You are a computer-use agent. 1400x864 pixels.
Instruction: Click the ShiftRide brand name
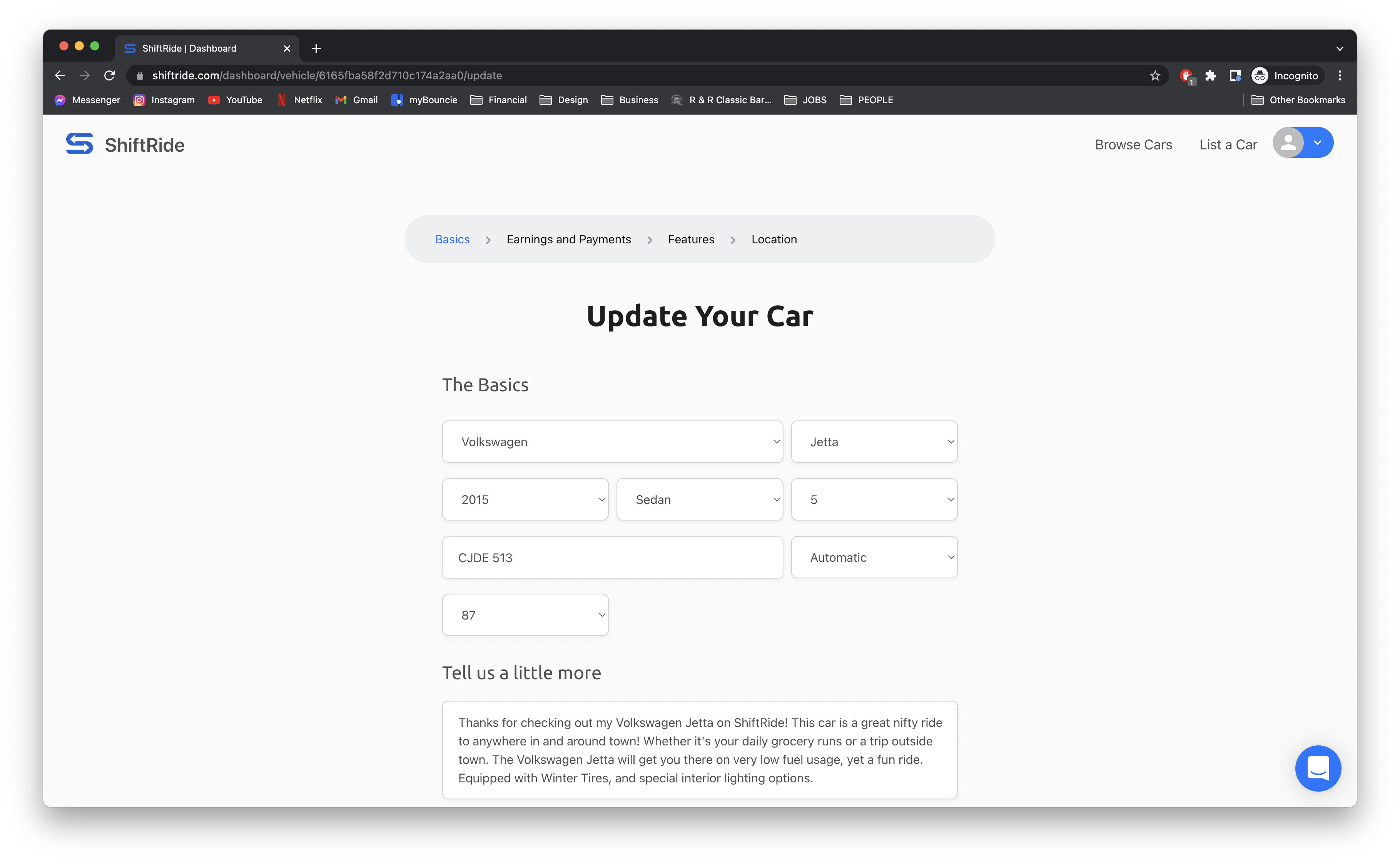[x=144, y=144]
